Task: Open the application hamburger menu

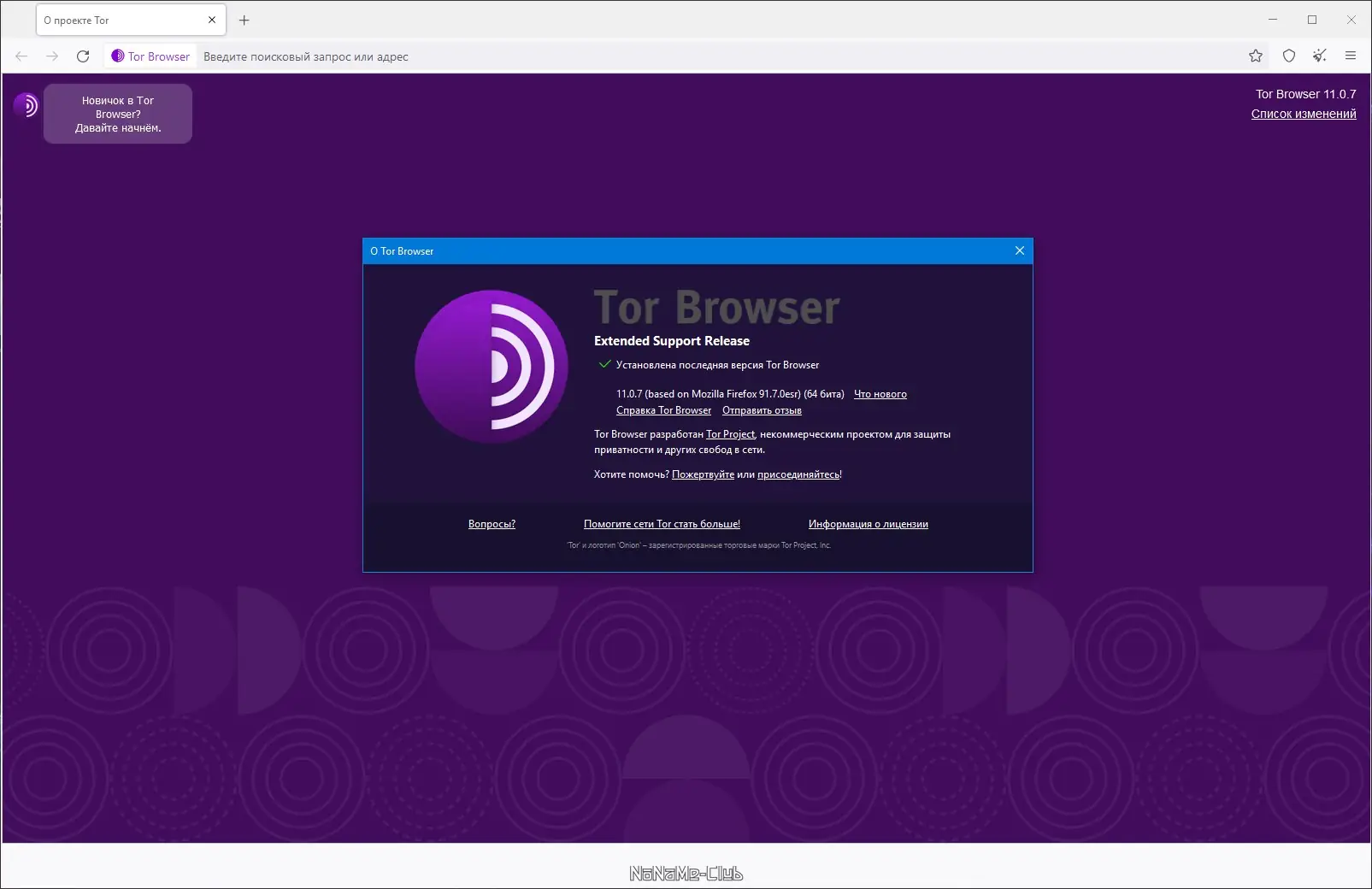Action: pos(1351,56)
